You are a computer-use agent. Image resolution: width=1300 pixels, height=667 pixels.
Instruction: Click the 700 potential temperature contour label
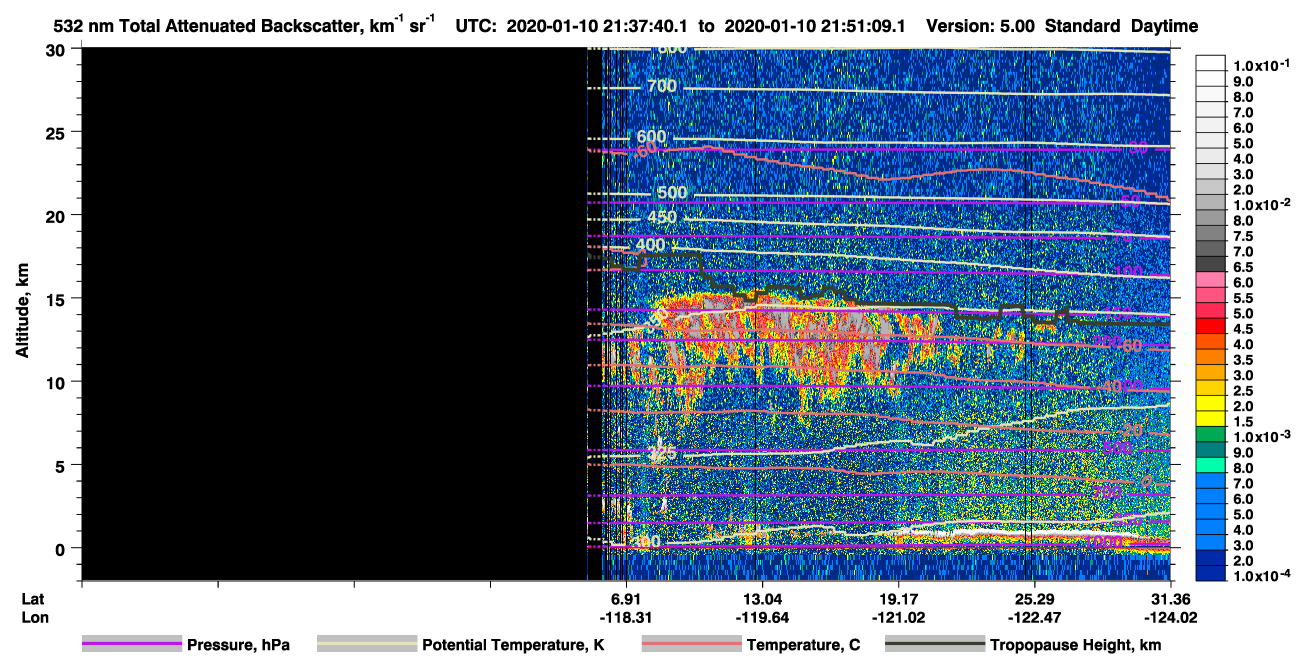[662, 87]
